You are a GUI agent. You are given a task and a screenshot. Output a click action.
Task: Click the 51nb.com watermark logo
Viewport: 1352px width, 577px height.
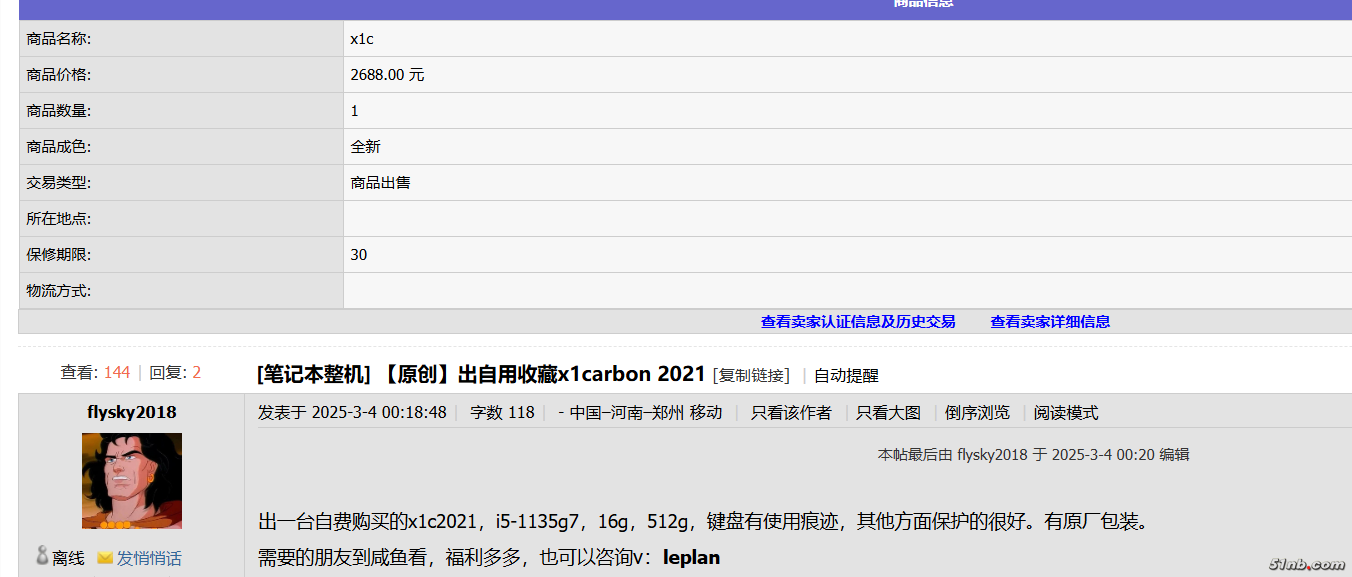(1306, 564)
